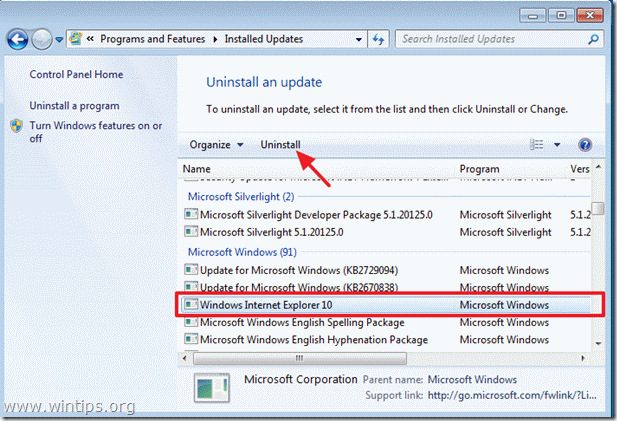The image size is (617, 421).
Task: Click Microsoft Silverlight program cell for Developer Package
Action: [x=505, y=215]
